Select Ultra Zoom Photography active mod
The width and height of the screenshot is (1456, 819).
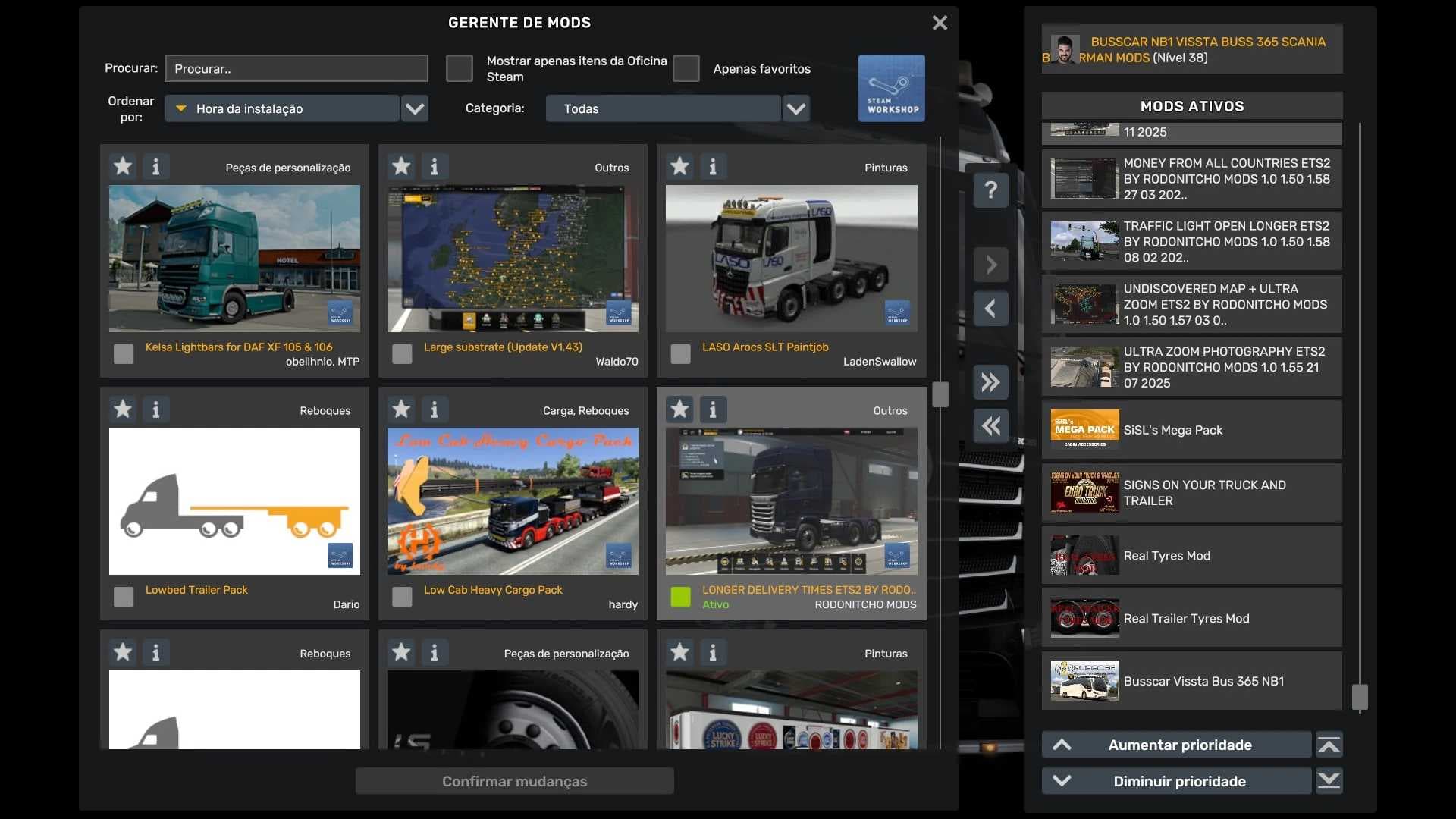click(x=1192, y=368)
